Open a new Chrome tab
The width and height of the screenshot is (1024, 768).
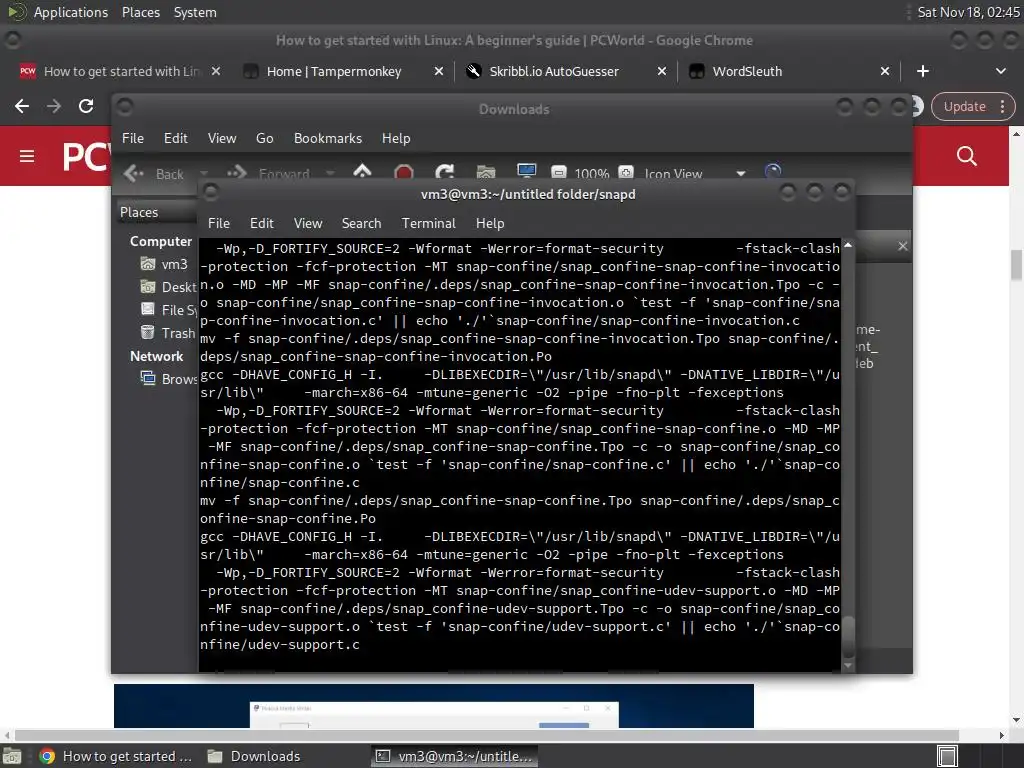923,71
